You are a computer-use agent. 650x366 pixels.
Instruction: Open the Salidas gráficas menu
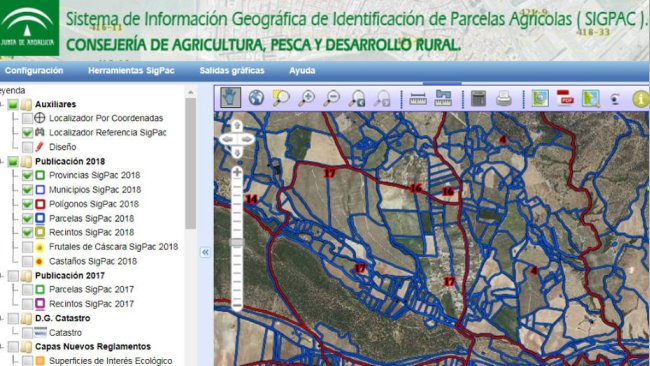(x=232, y=70)
